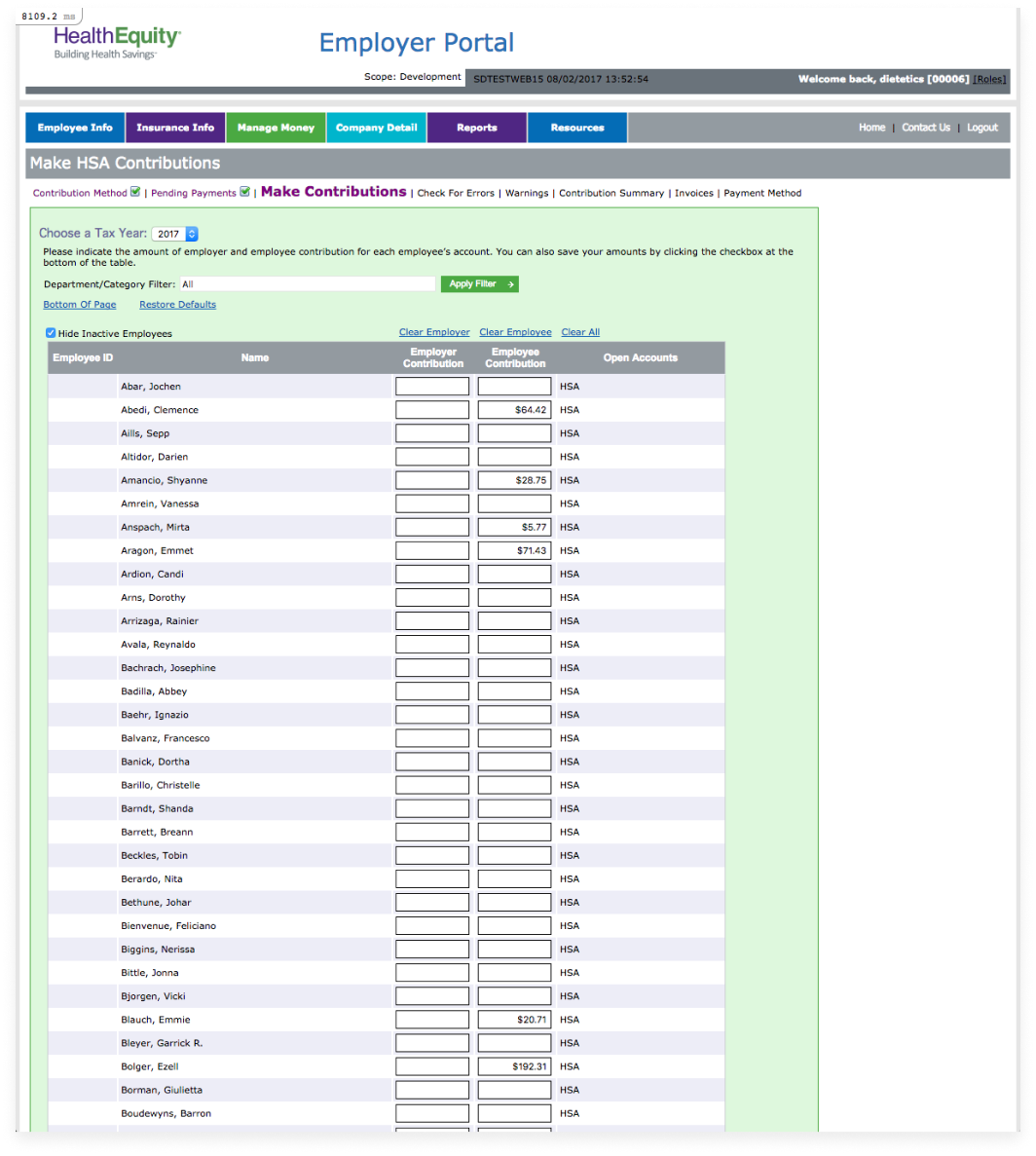Viewport: 1036px width, 1156px height.
Task: Click employee contribution field for Avala, Reynaldo
Action: tap(514, 645)
